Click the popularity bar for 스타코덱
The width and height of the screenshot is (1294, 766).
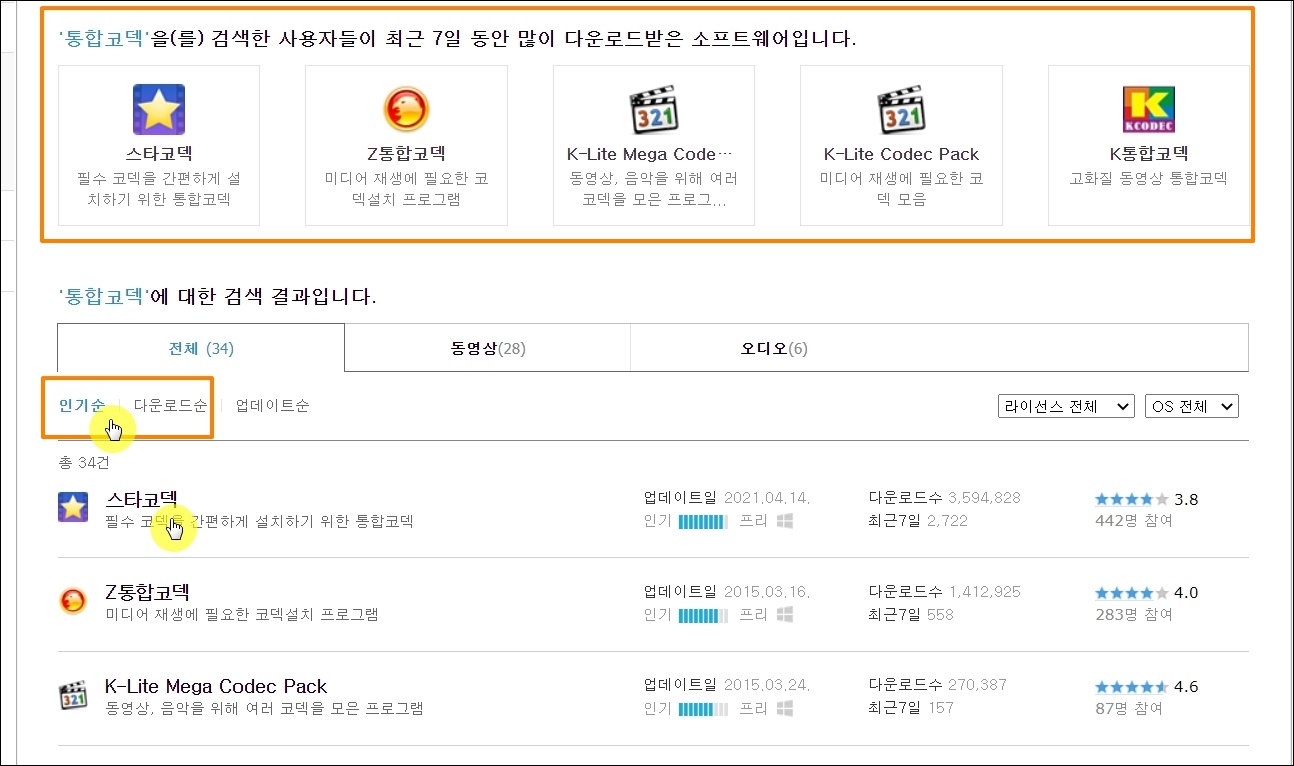tap(703, 521)
